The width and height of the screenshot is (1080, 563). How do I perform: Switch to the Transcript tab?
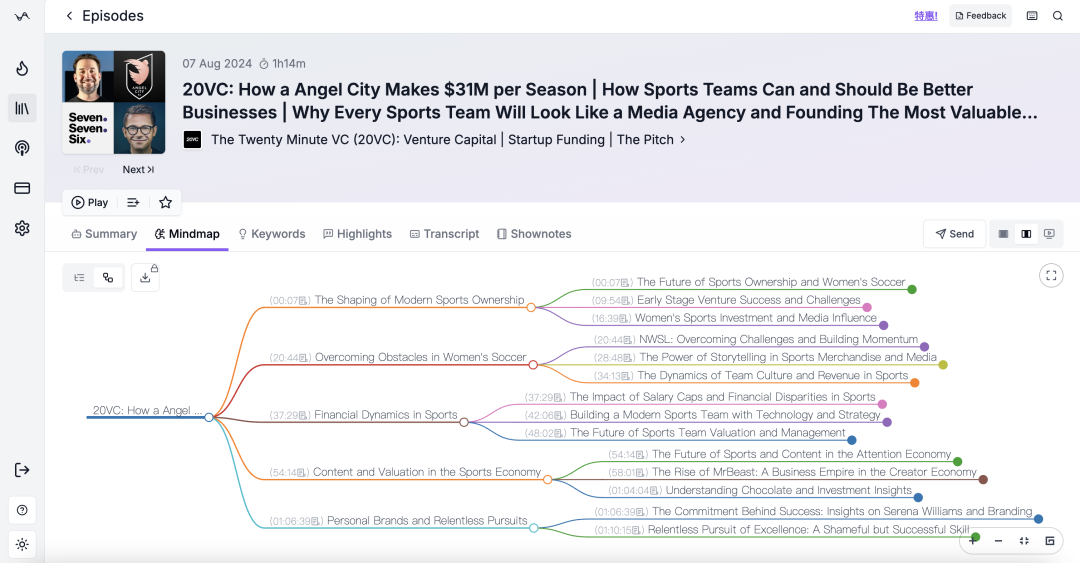(x=444, y=234)
